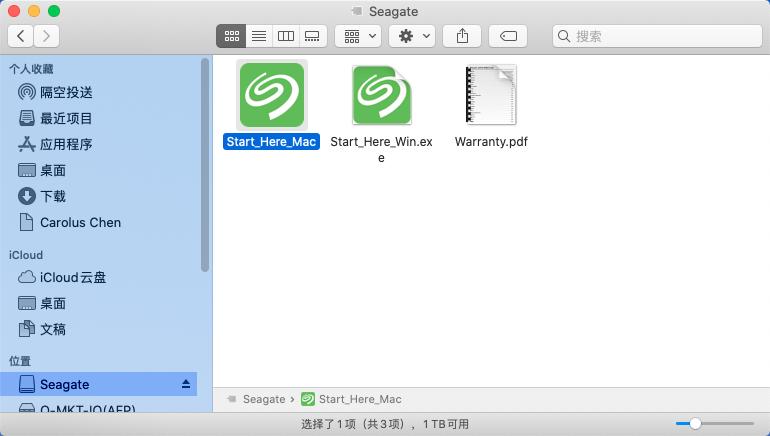This screenshot has width=770, height=436.
Task: Select the Warranty.pdf document thumbnail
Action: click(x=491, y=96)
